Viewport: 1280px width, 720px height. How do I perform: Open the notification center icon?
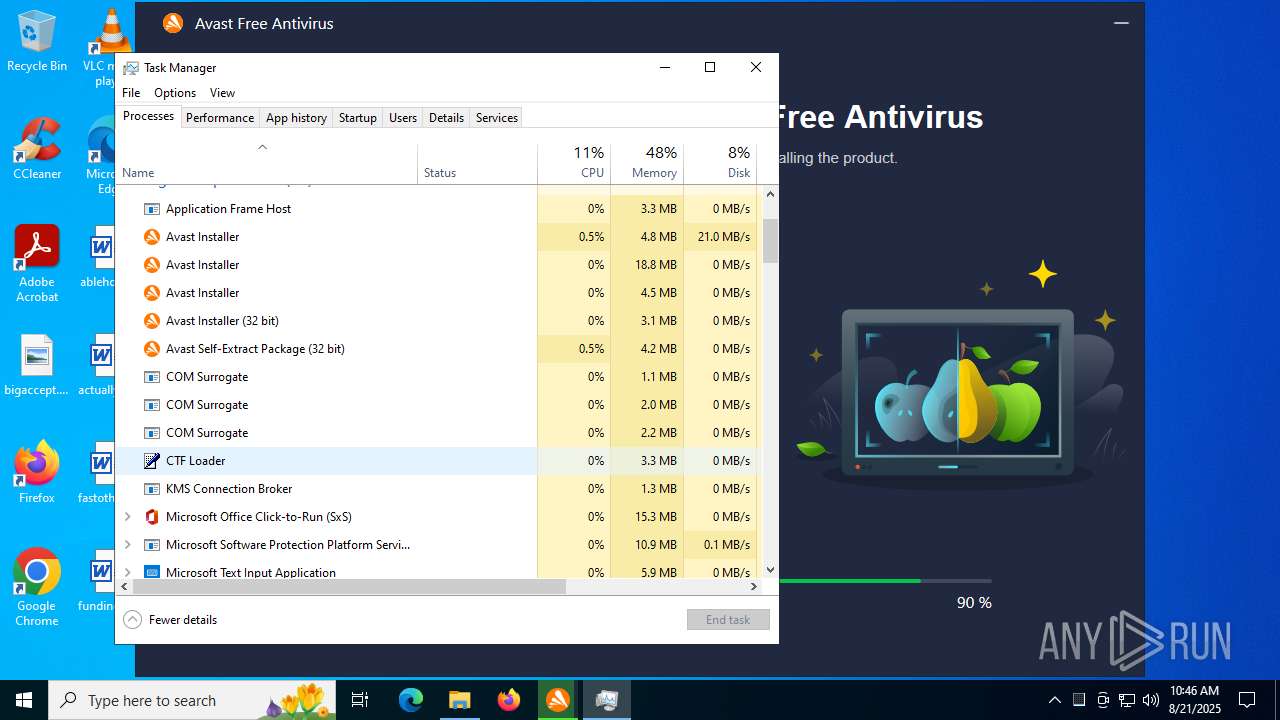point(1247,700)
